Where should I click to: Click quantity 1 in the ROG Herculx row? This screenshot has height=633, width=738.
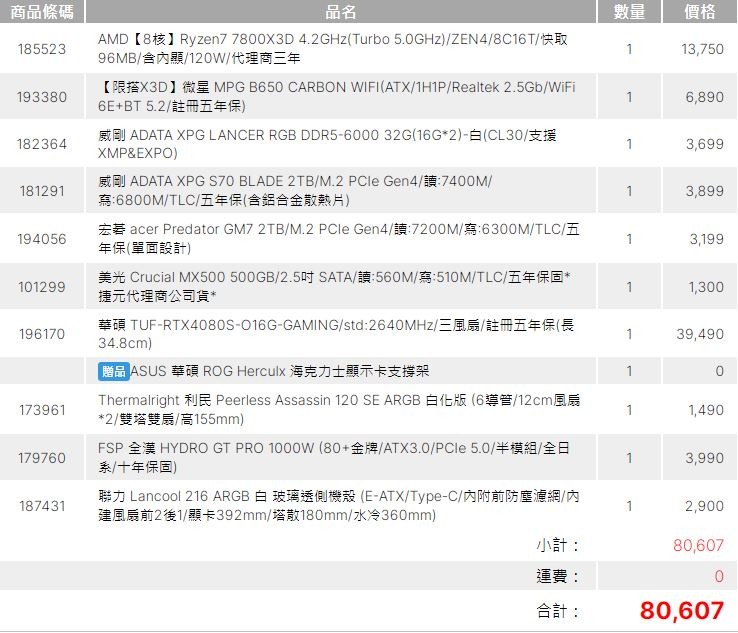pos(629,371)
